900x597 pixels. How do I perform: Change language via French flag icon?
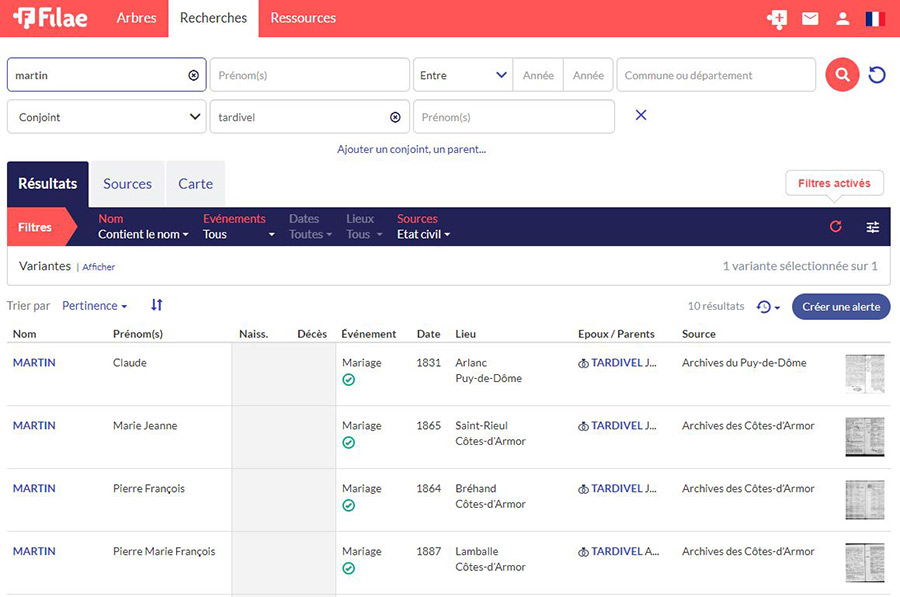tap(875, 18)
